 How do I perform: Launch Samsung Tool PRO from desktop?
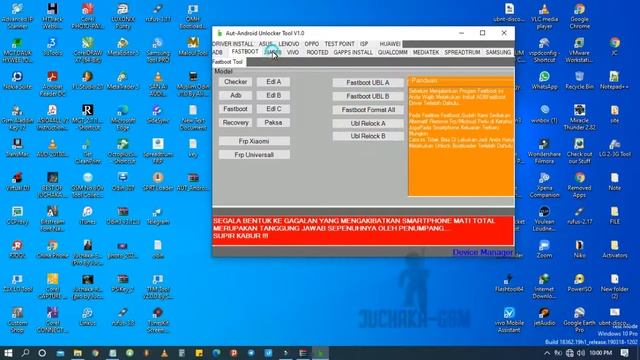coord(158,49)
